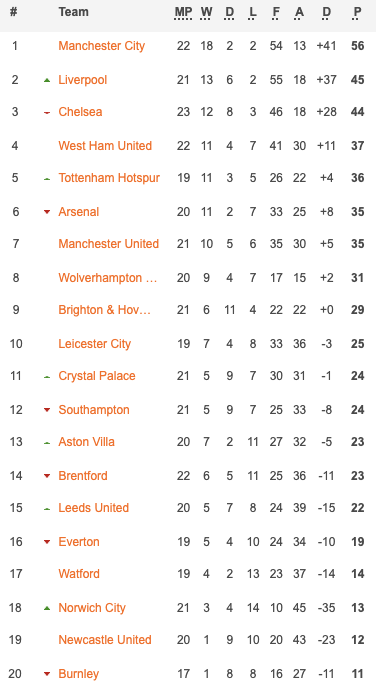The height and width of the screenshot is (690, 376).
Task: Open the truncated Wolverhampton team link
Action: click(x=108, y=278)
